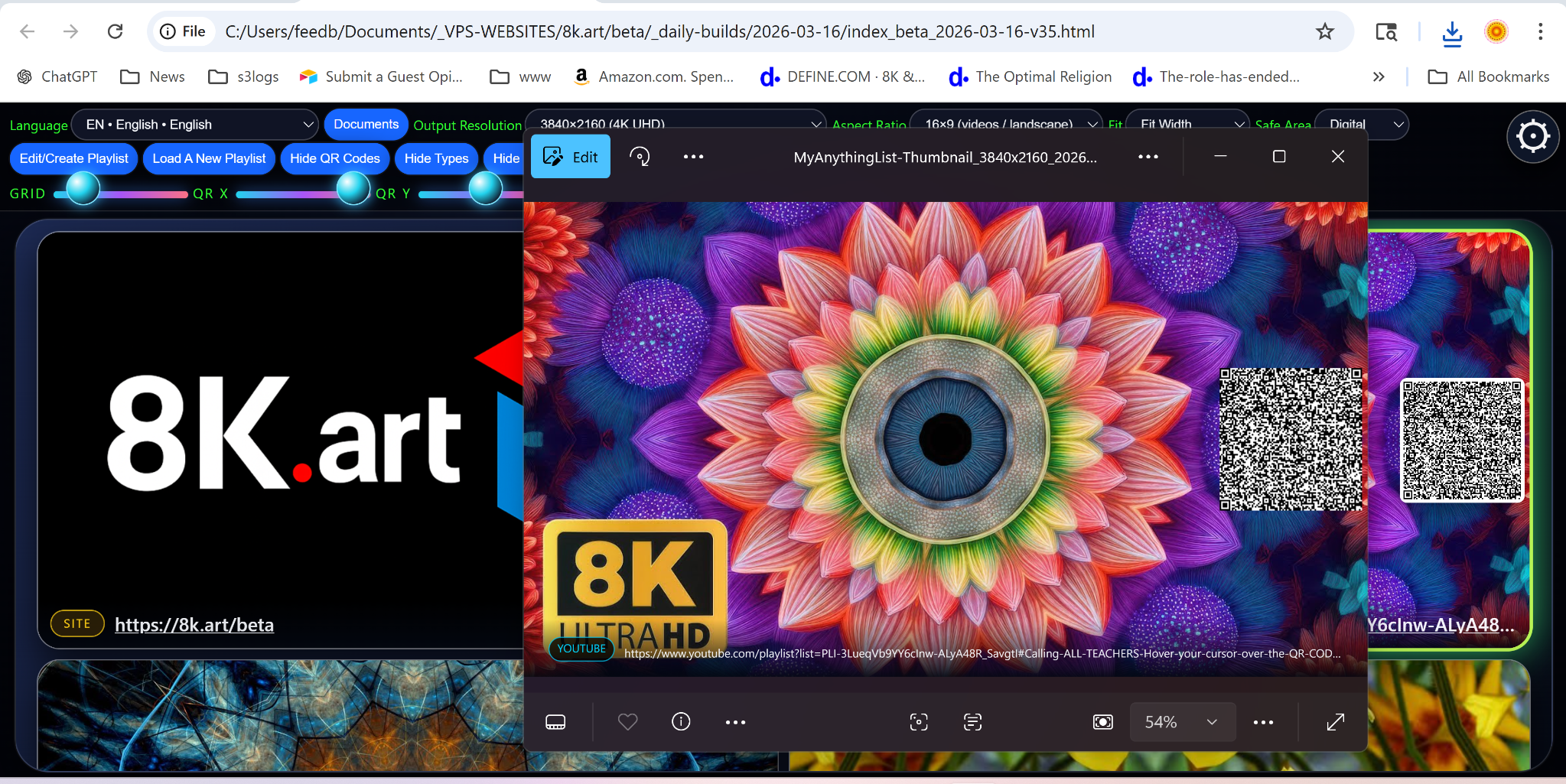1566x784 pixels.
Task: Open the Amazon.com bookmark
Action: point(654,76)
